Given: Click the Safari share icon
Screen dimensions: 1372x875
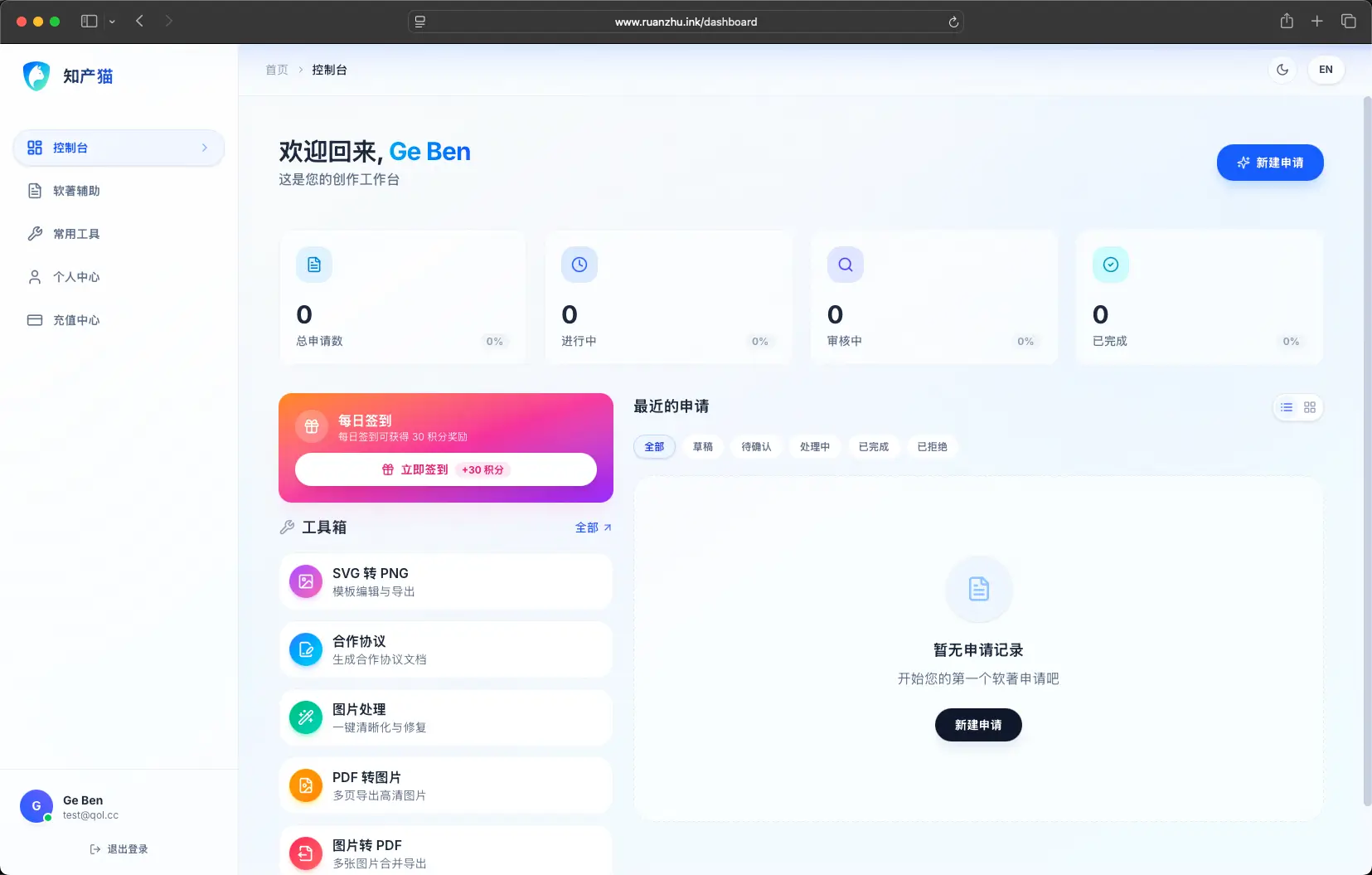Looking at the screenshot, I should coord(1287,22).
